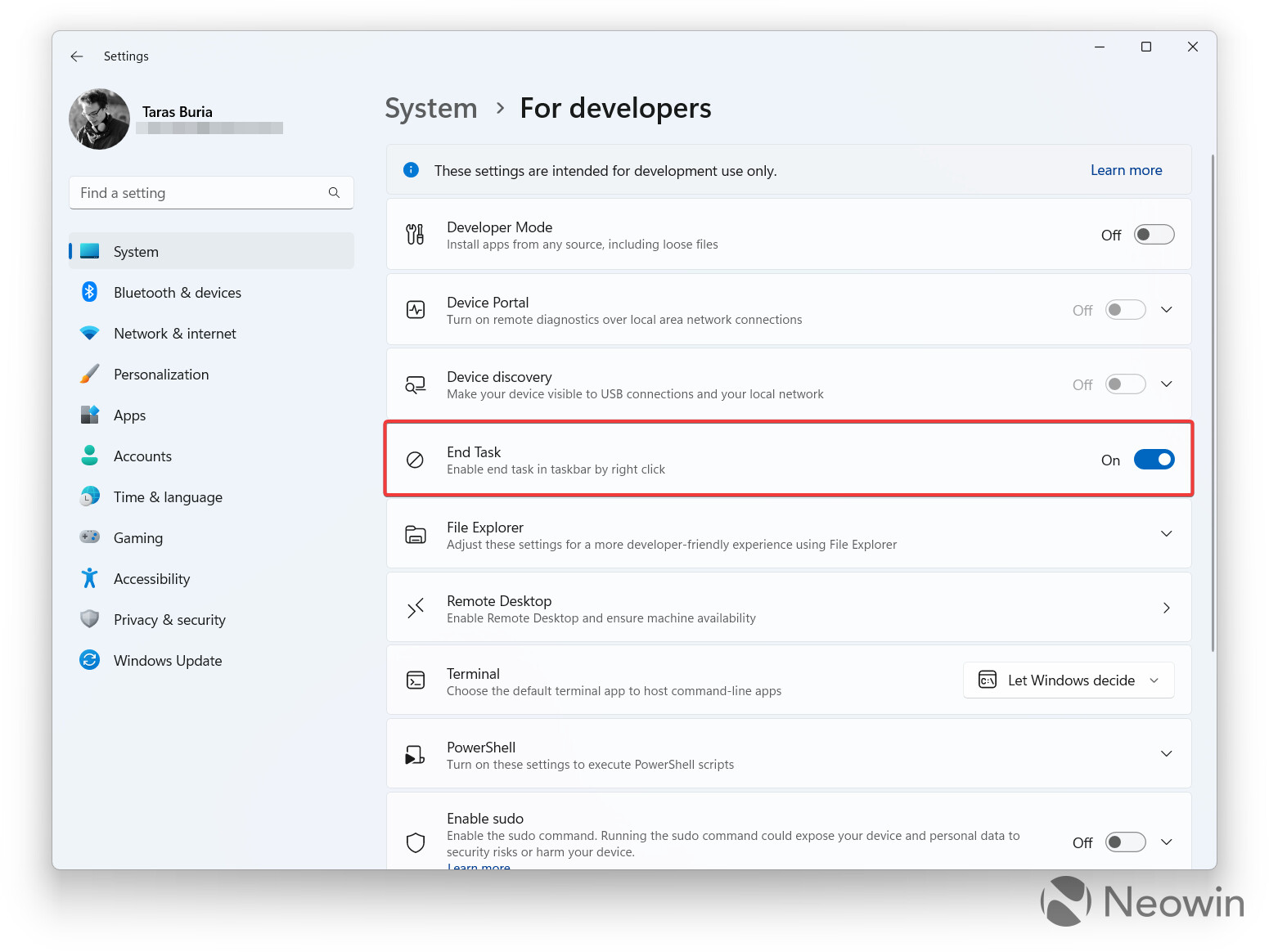Screen dimensions: 1269x952
Task: Click the Time & language globe icon
Action: [90, 496]
